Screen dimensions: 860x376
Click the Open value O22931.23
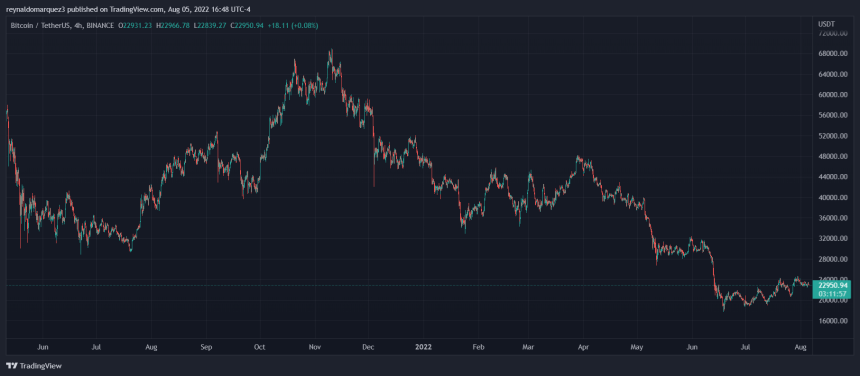point(136,25)
